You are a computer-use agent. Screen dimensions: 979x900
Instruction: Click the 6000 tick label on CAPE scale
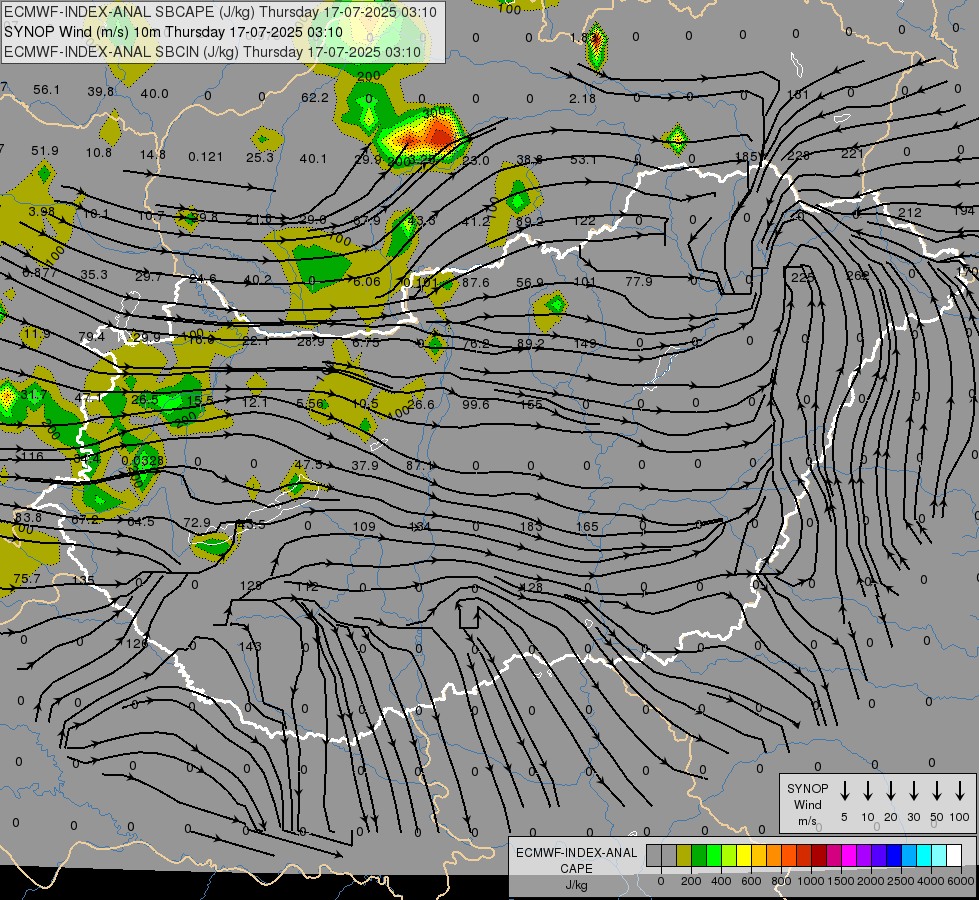[962, 881]
